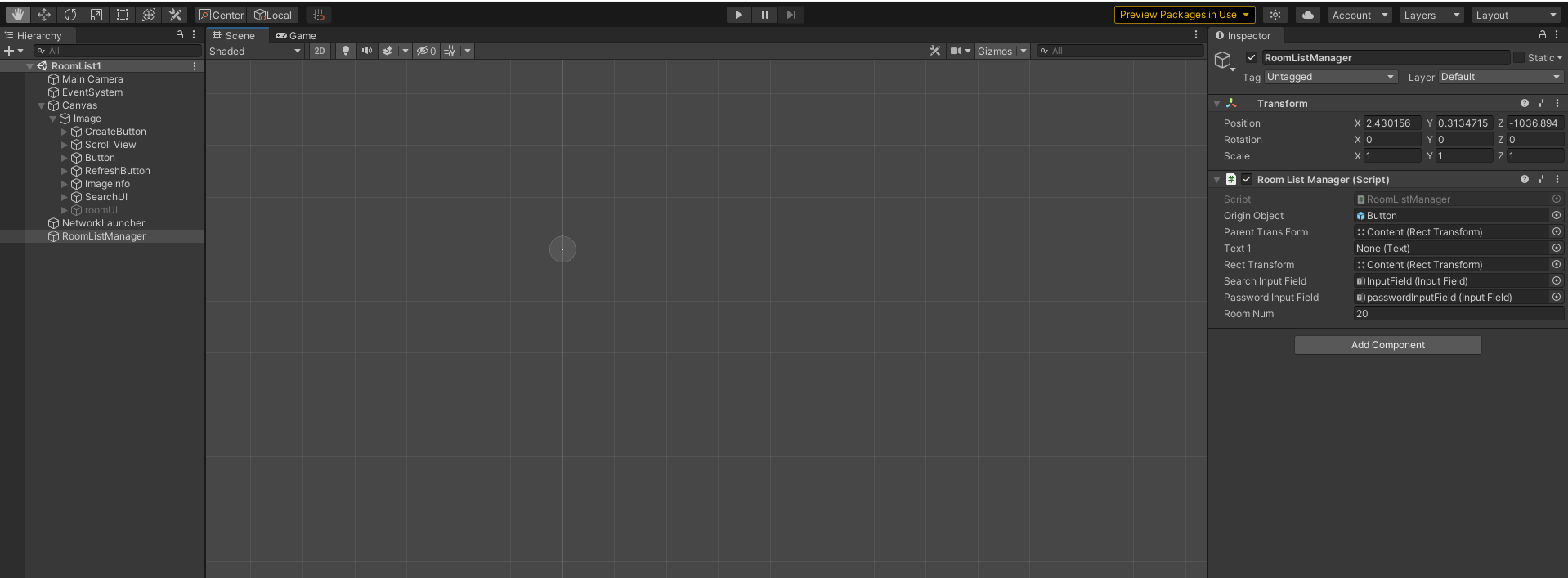Open the Account dropdown
The width and height of the screenshot is (1568, 578).
(1360, 15)
